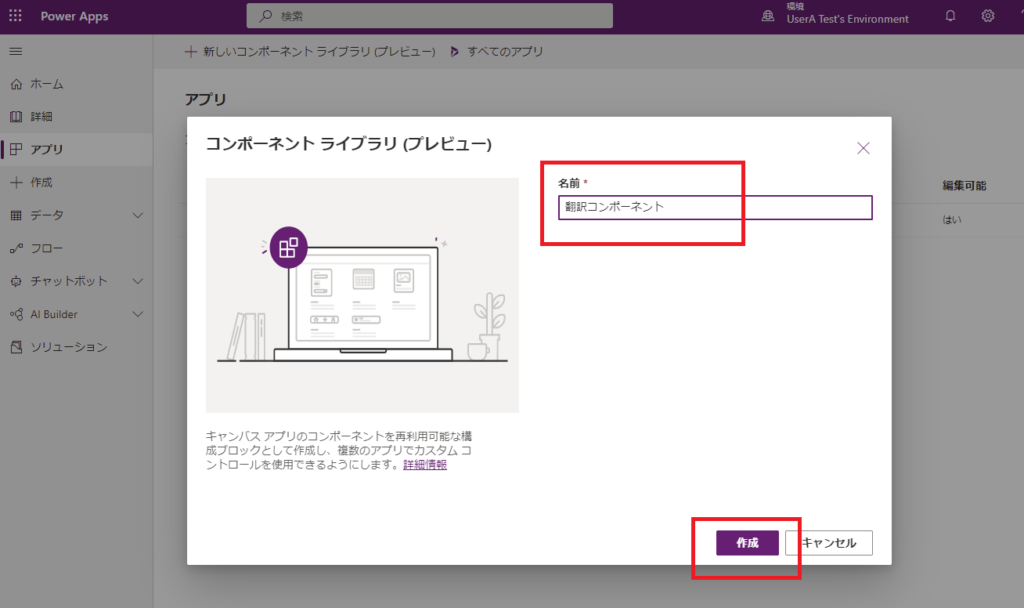Click the 編集可能 column header

[x=964, y=186]
